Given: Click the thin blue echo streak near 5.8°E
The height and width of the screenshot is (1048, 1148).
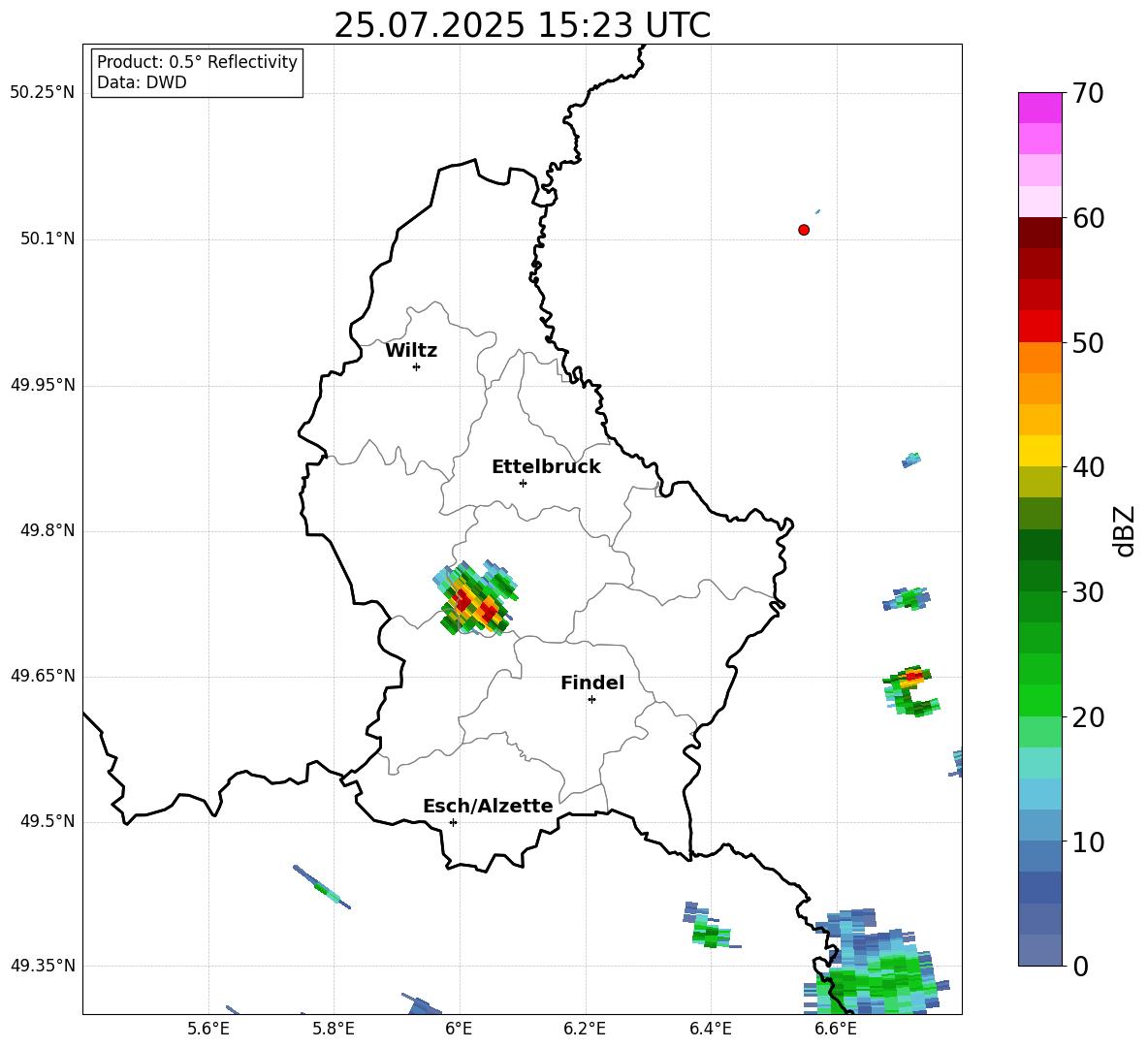Looking at the screenshot, I should (321, 886).
